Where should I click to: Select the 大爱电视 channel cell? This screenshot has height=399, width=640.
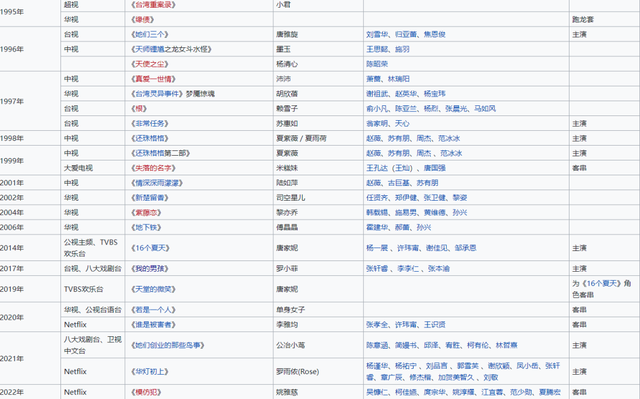(93, 168)
